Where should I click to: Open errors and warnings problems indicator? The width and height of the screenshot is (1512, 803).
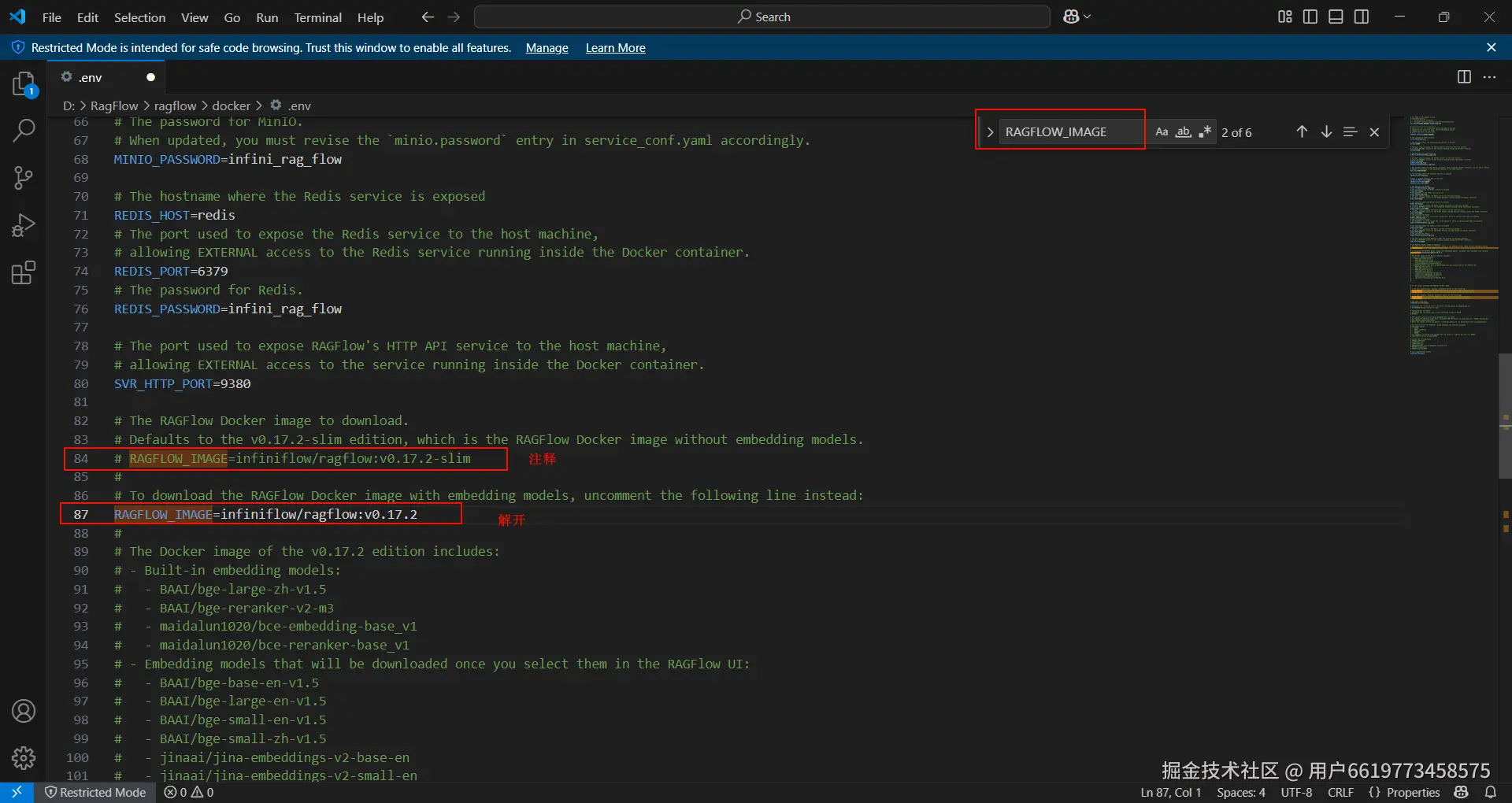pos(189,792)
